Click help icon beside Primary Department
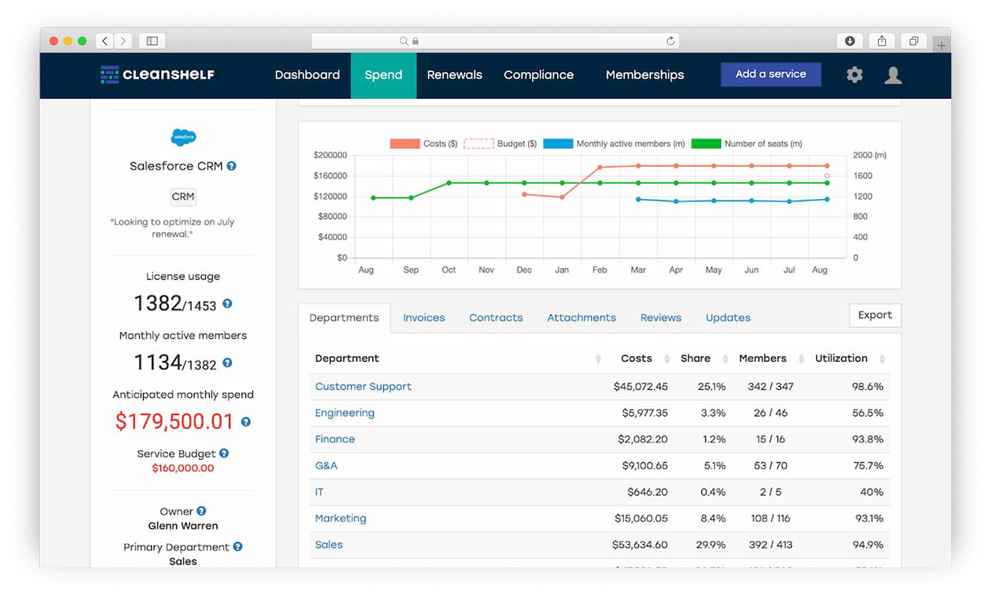 point(238,547)
